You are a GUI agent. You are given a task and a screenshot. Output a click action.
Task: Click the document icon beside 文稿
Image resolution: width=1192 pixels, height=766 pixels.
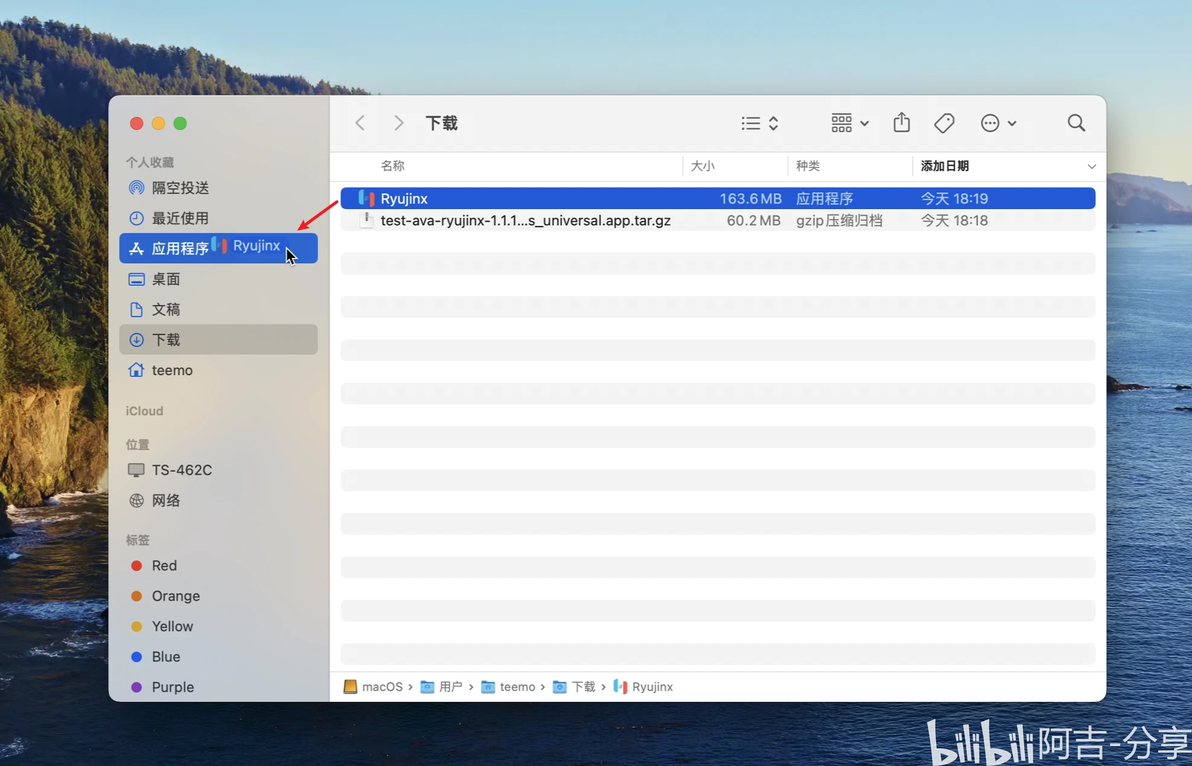pos(136,309)
